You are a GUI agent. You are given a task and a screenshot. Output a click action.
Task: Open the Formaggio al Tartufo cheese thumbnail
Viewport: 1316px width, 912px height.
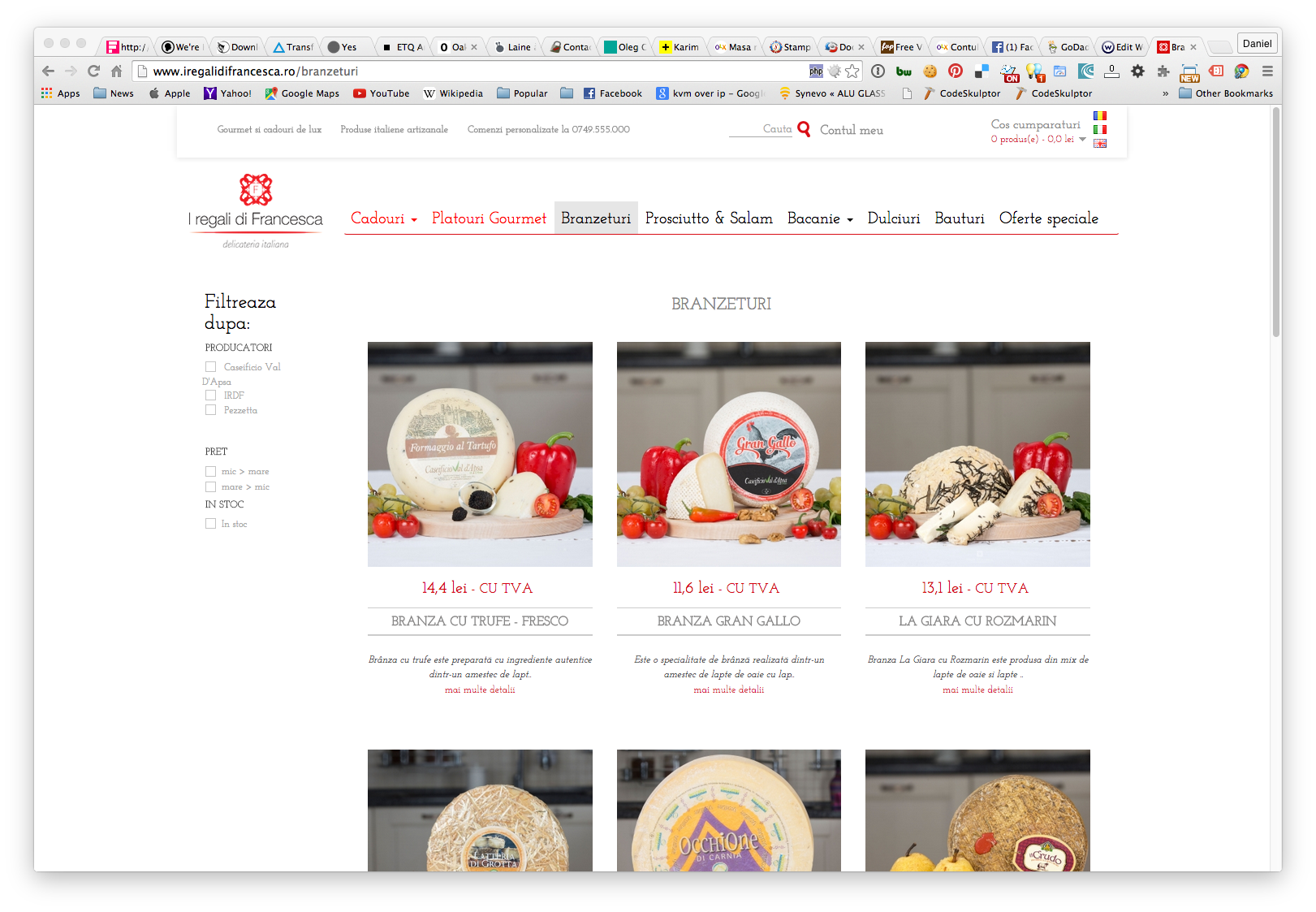pyautogui.click(x=480, y=454)
